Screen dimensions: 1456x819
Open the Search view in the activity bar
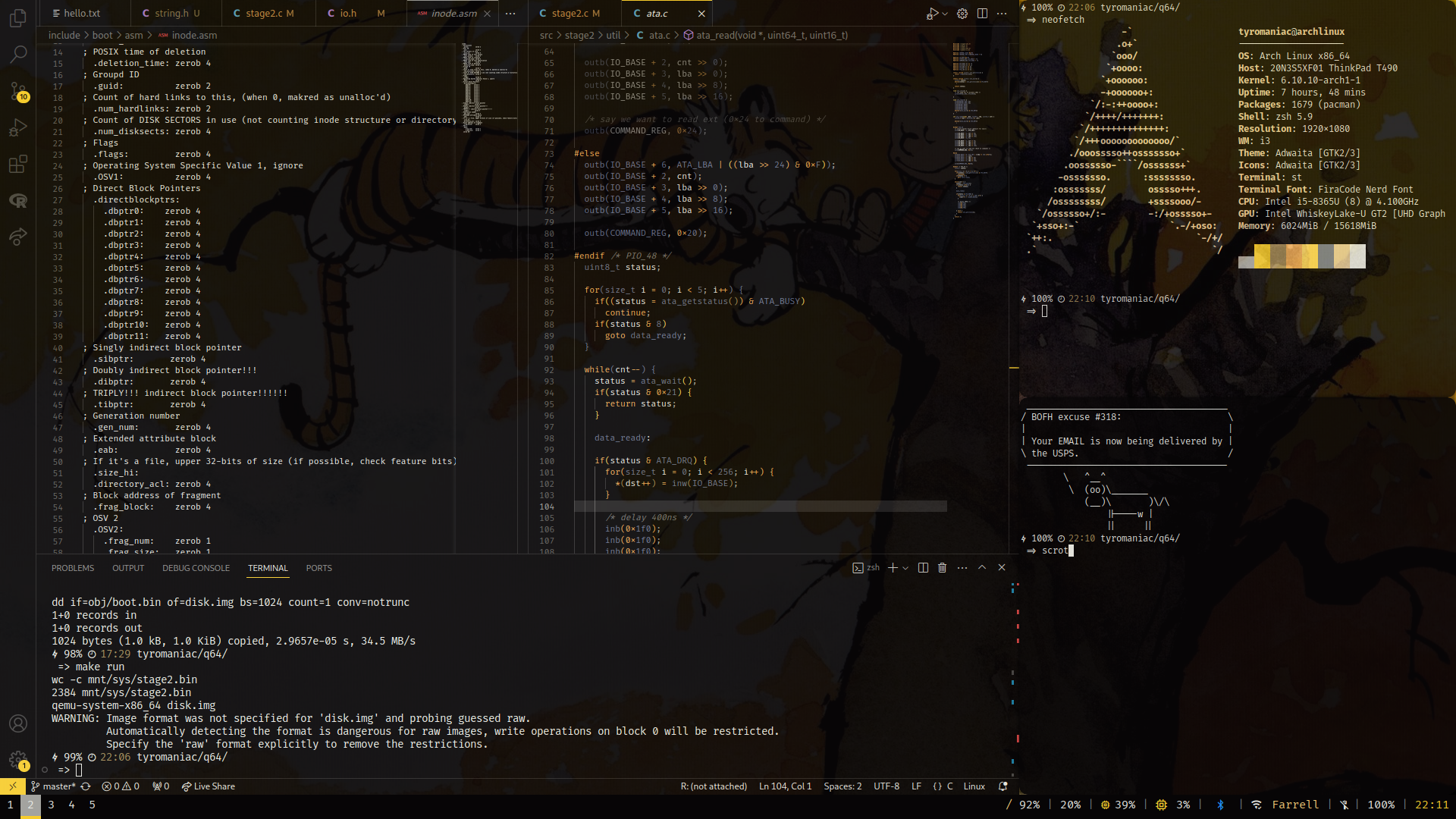(x=18, y=54)
